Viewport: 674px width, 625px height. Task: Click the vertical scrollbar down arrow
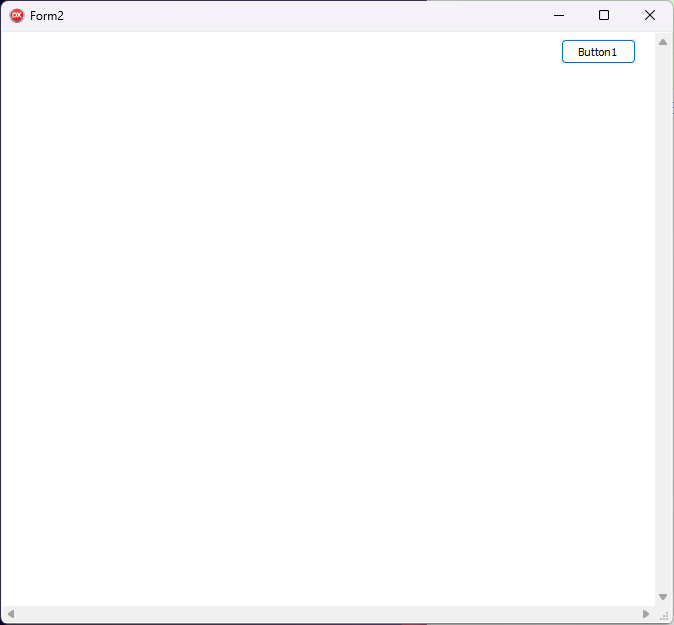pos(662,597)
